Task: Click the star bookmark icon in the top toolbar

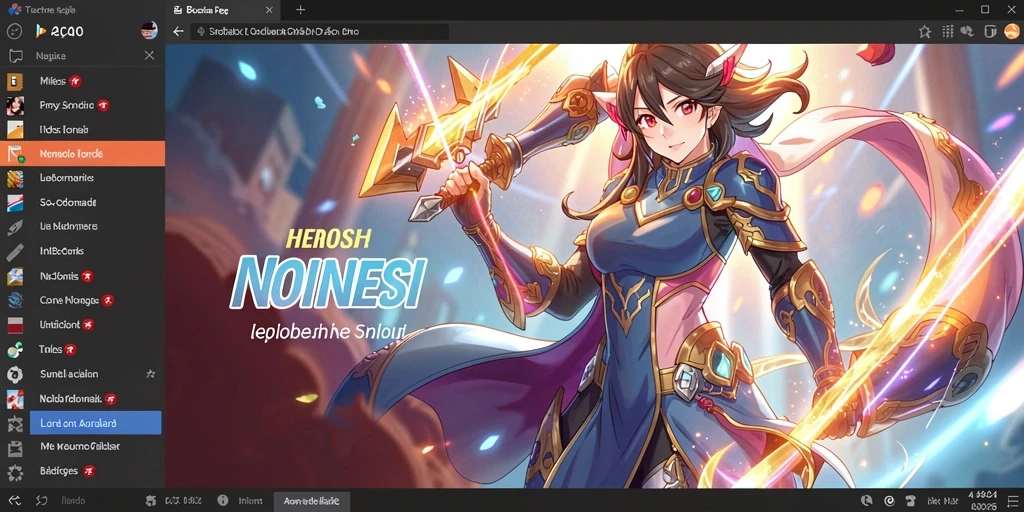Action: pyautogui.click(x=925, y=31)
